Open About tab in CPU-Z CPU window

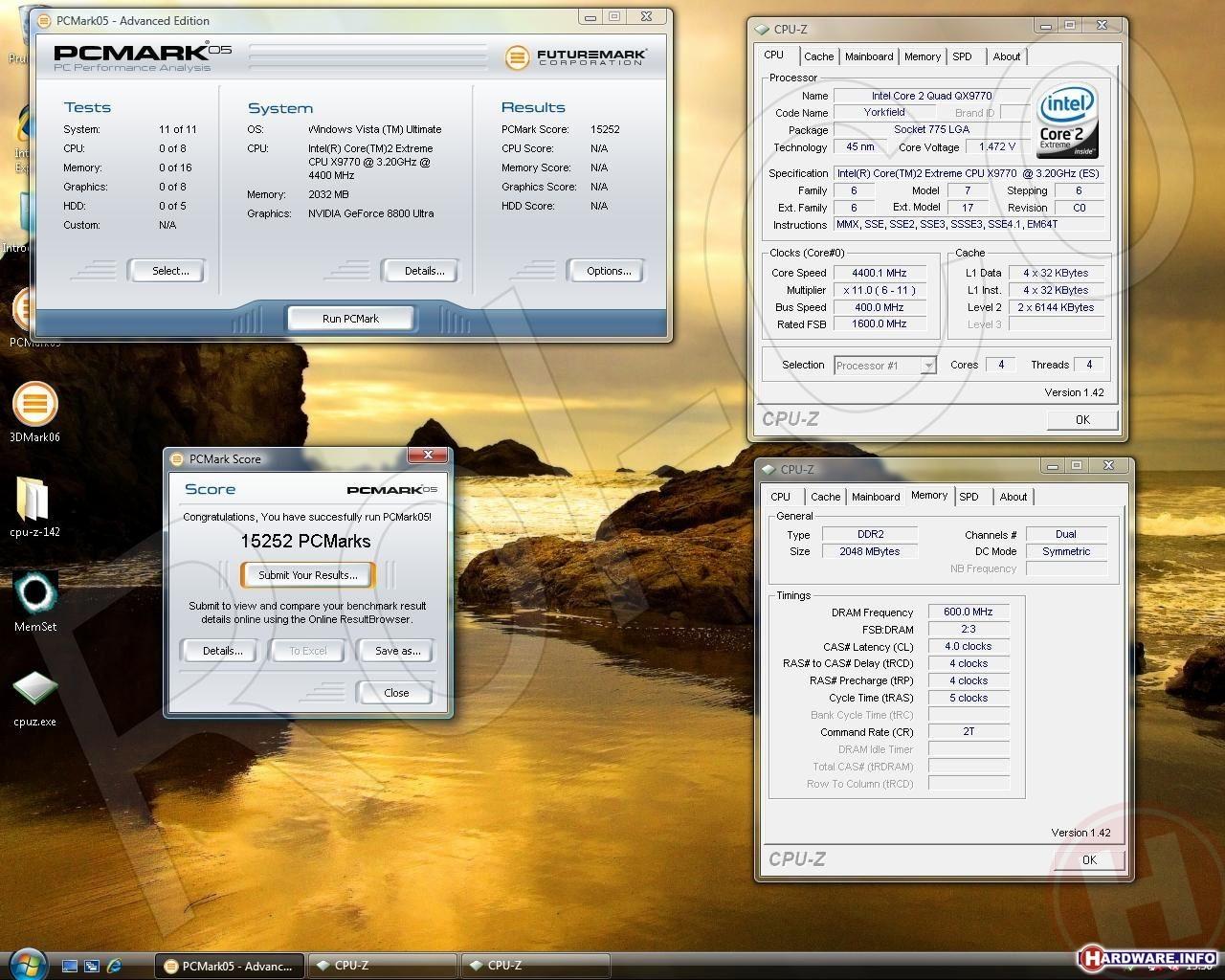click(1006, 56)
